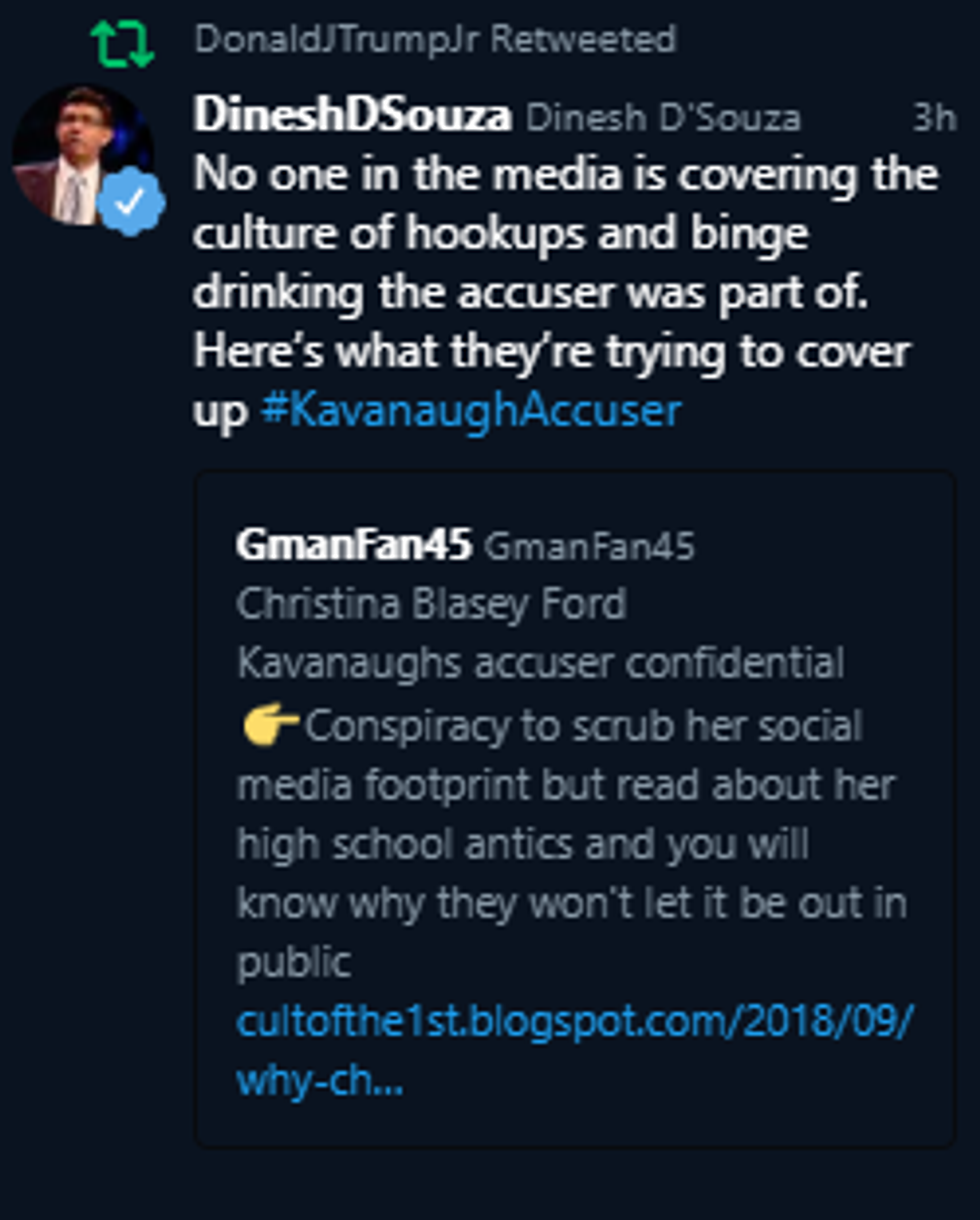This screenshot has width=980, height=1220.
Task: Open the "DonaldJTrumpJr Retweeted" label
Action: pos(435,40)
